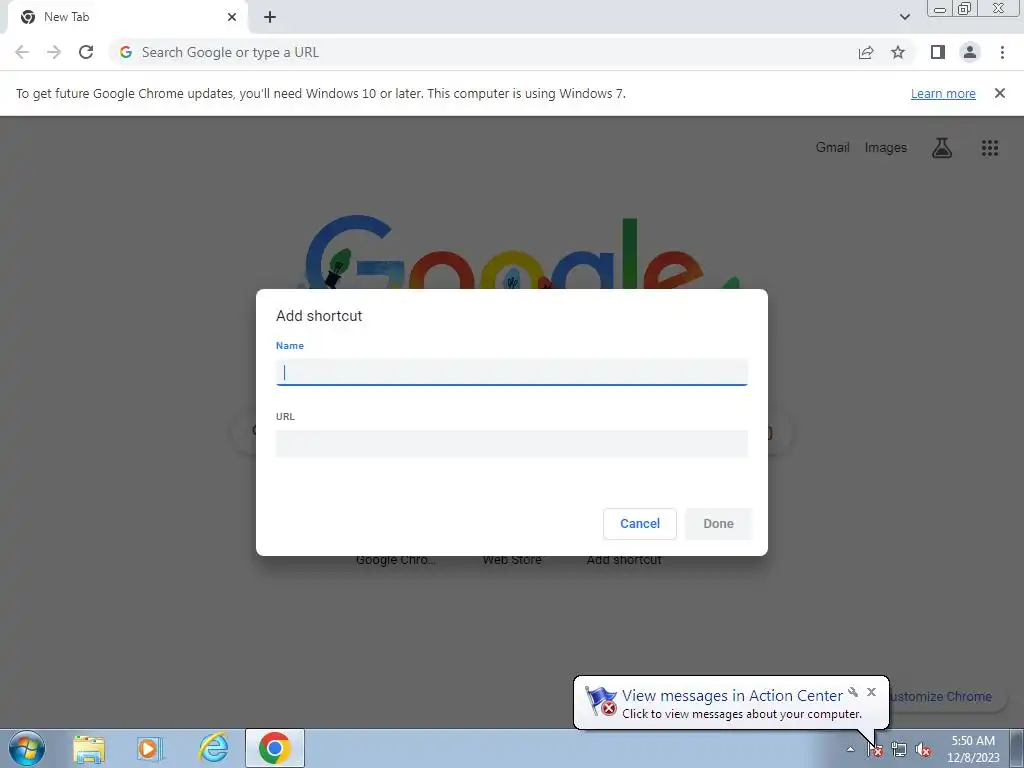Share this page via the share icon
This screenshot has height=768, width=1024.
[866, 52]
